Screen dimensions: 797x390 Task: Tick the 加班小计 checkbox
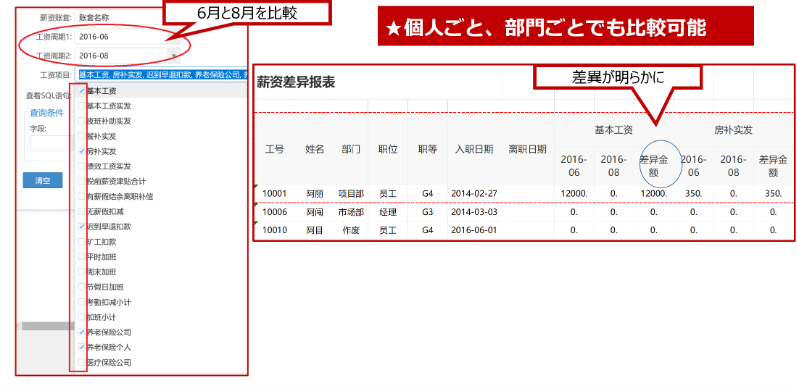tap(81, 317)
